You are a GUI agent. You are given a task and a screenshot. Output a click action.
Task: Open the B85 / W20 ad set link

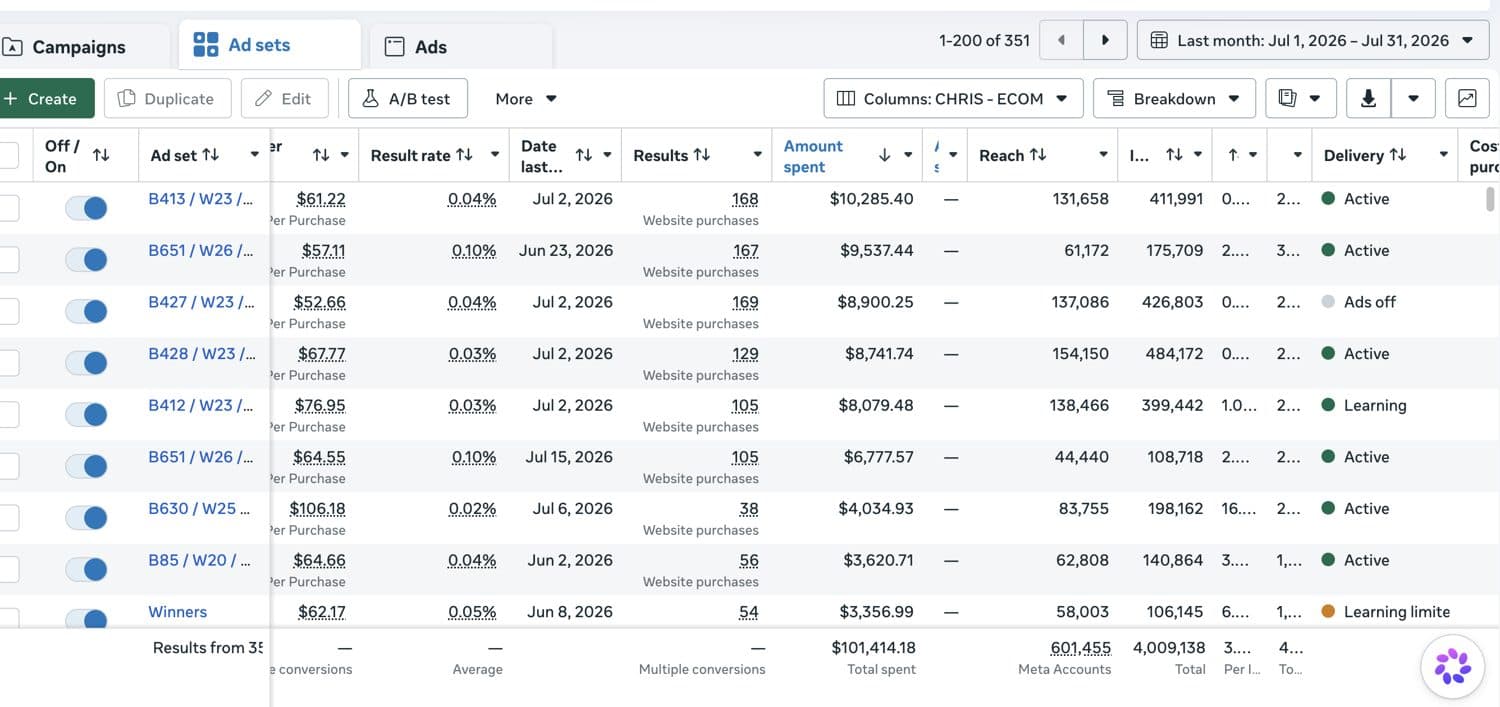(199, 560)
